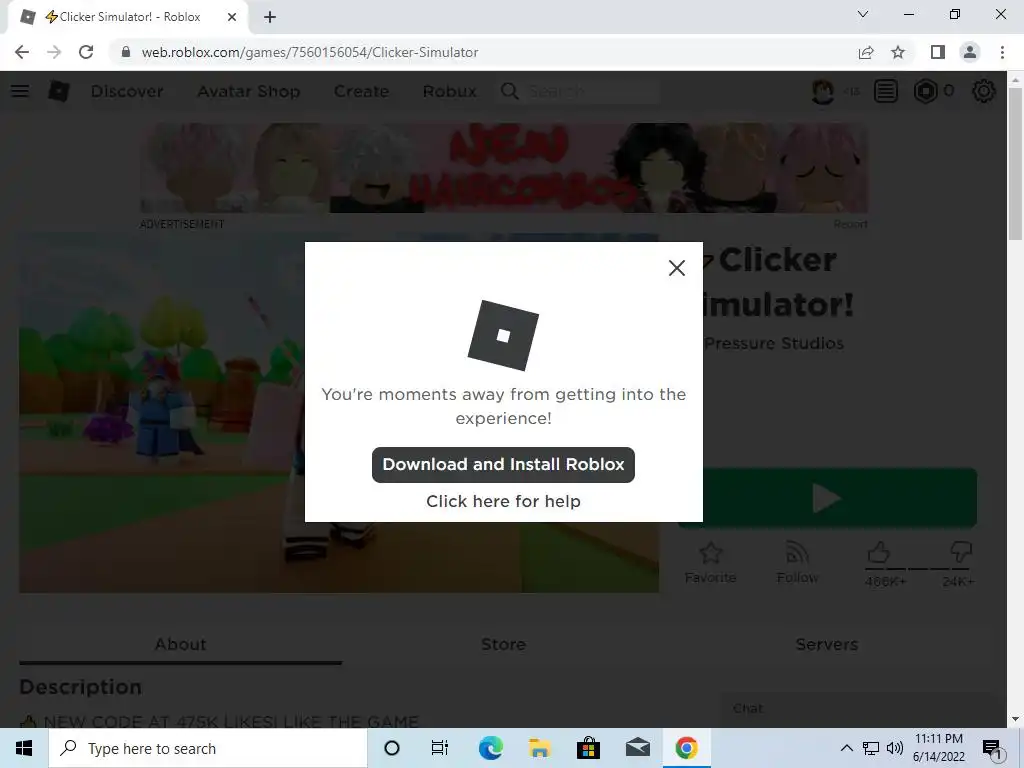Like the game with thumbs up
This screenshot has width=1024, height=768.
click(x=878, y=552)
